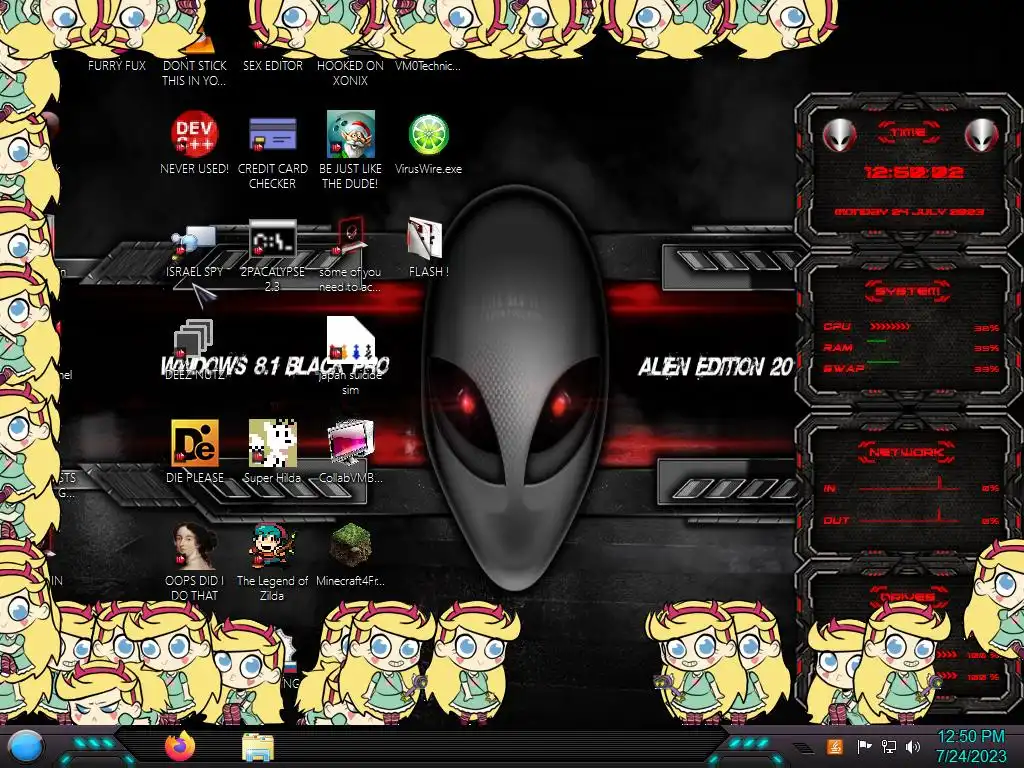
Task: Open the BE JUST LIKE THE DUDE! icon
Action: tap(351, 134)
